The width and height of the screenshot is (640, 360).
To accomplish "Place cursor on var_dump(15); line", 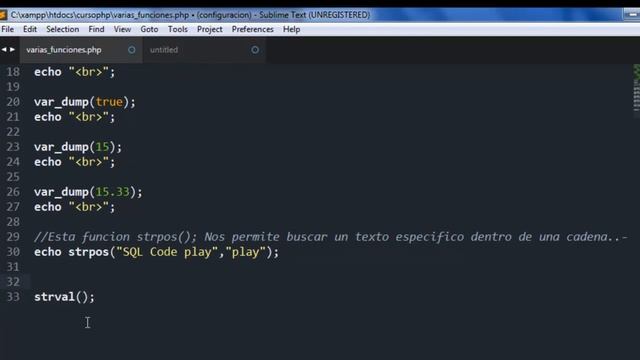I will coord(78,147).
